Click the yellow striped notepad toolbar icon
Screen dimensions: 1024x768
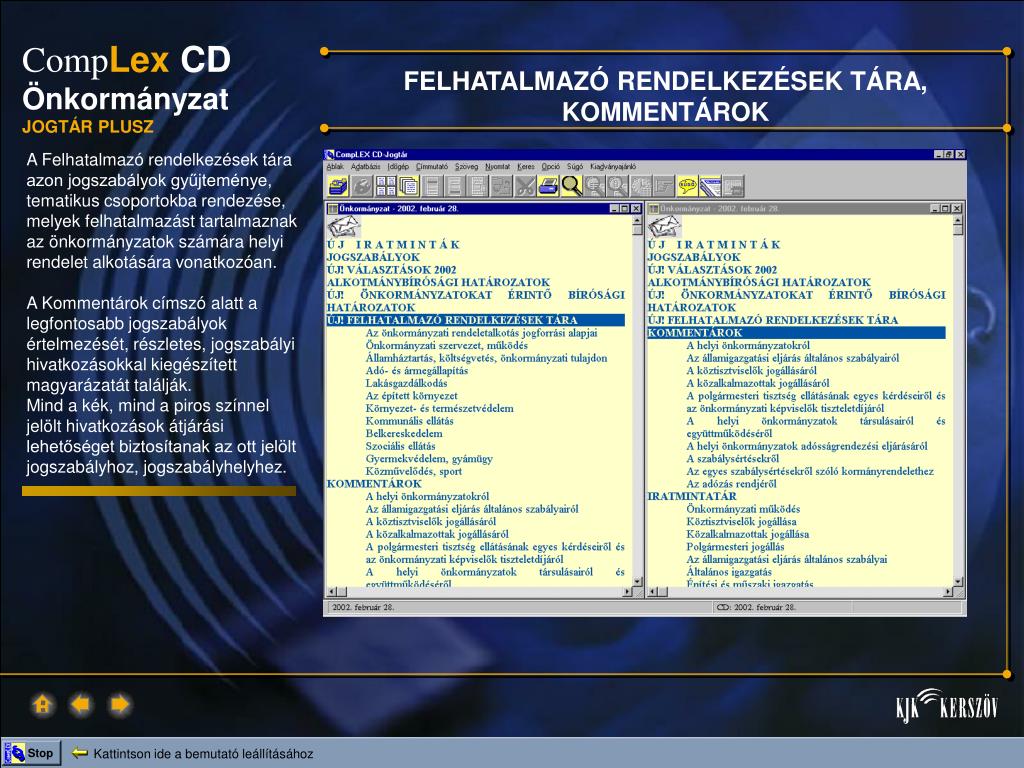[711, 186]
